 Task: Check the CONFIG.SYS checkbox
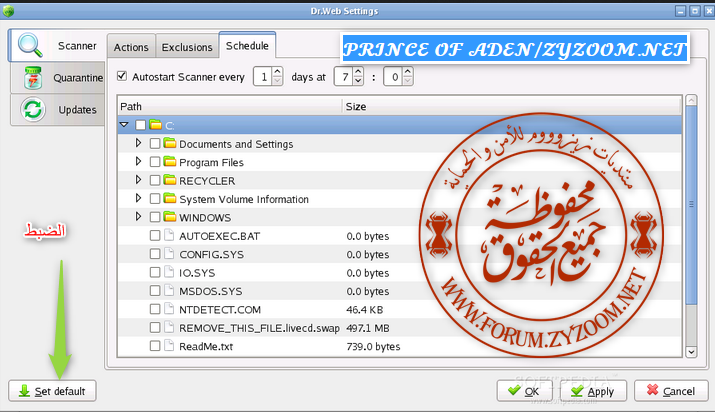coord(155,254)
